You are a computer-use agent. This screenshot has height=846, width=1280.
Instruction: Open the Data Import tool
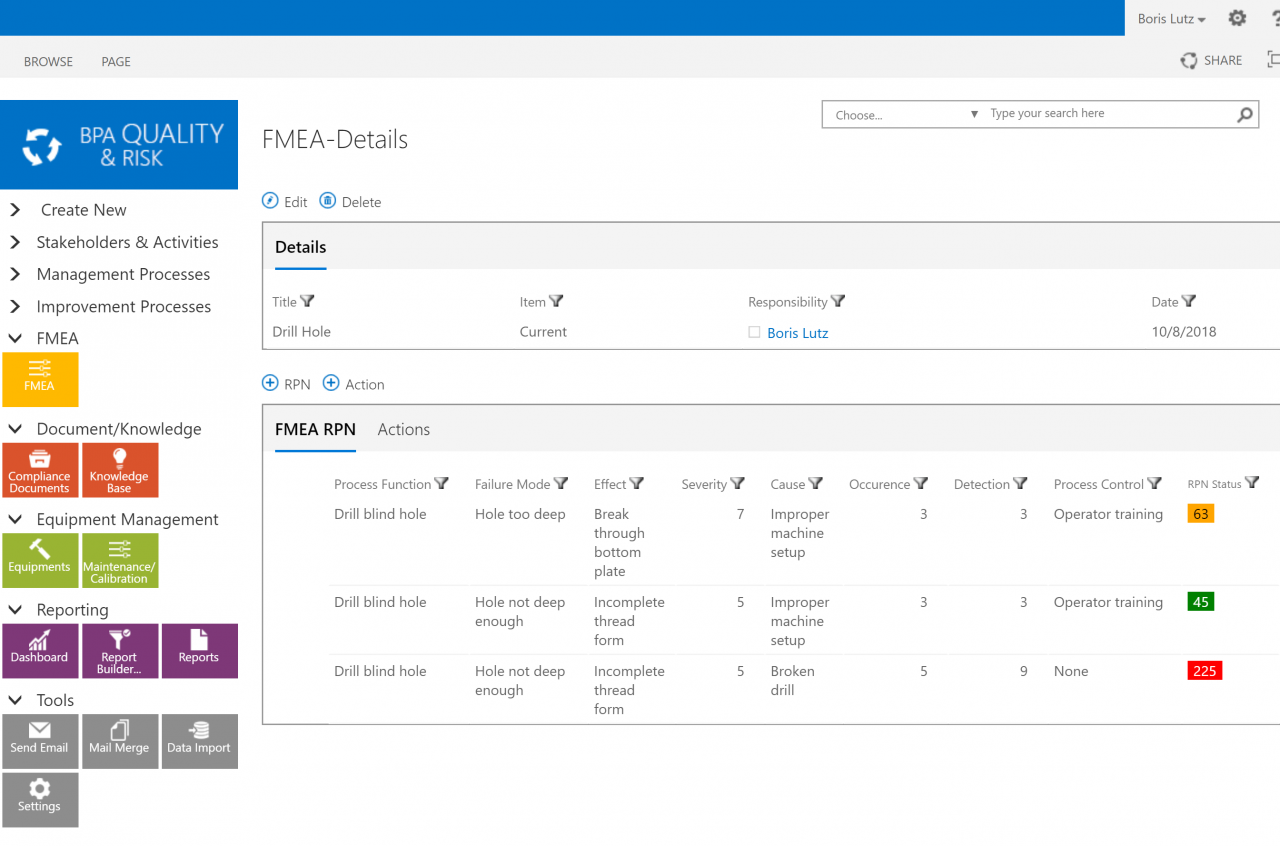[199, 740]
